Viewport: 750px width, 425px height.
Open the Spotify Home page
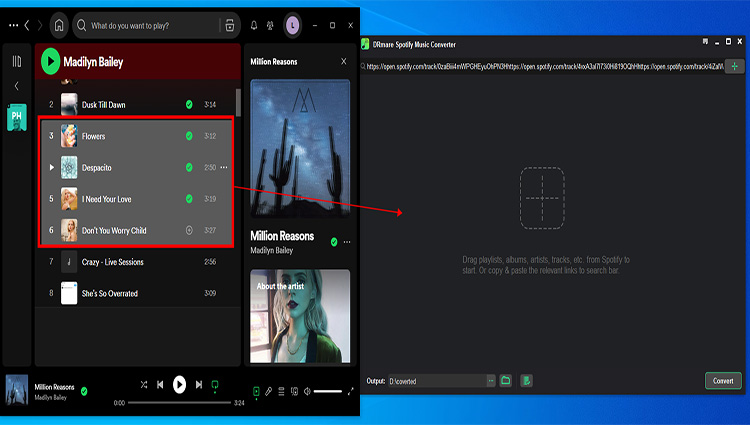(59, 25)
